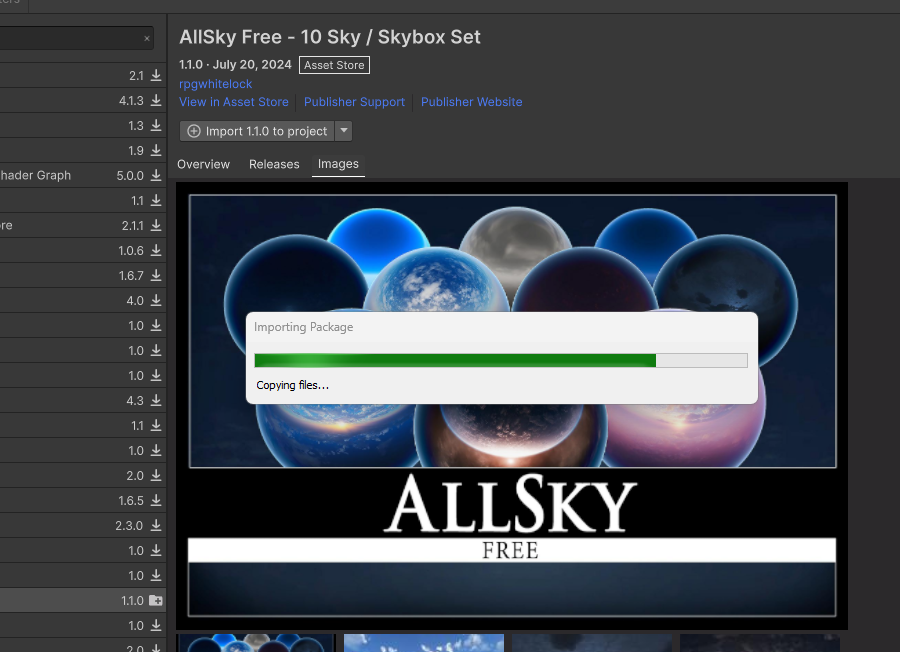This screenshot has width=900, height=652.
Task: Click download icon beside version 1.6.7
Action: click(156, 275)
